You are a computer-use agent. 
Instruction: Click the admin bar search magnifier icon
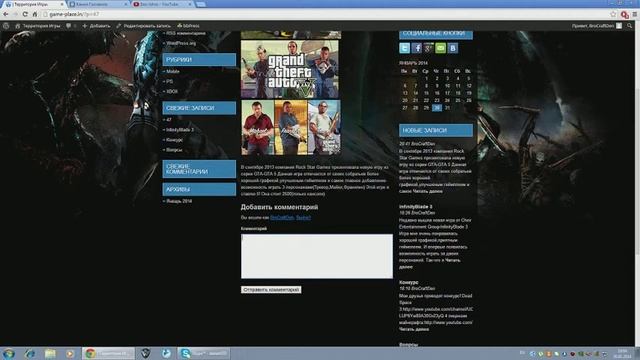coord(629,26)
